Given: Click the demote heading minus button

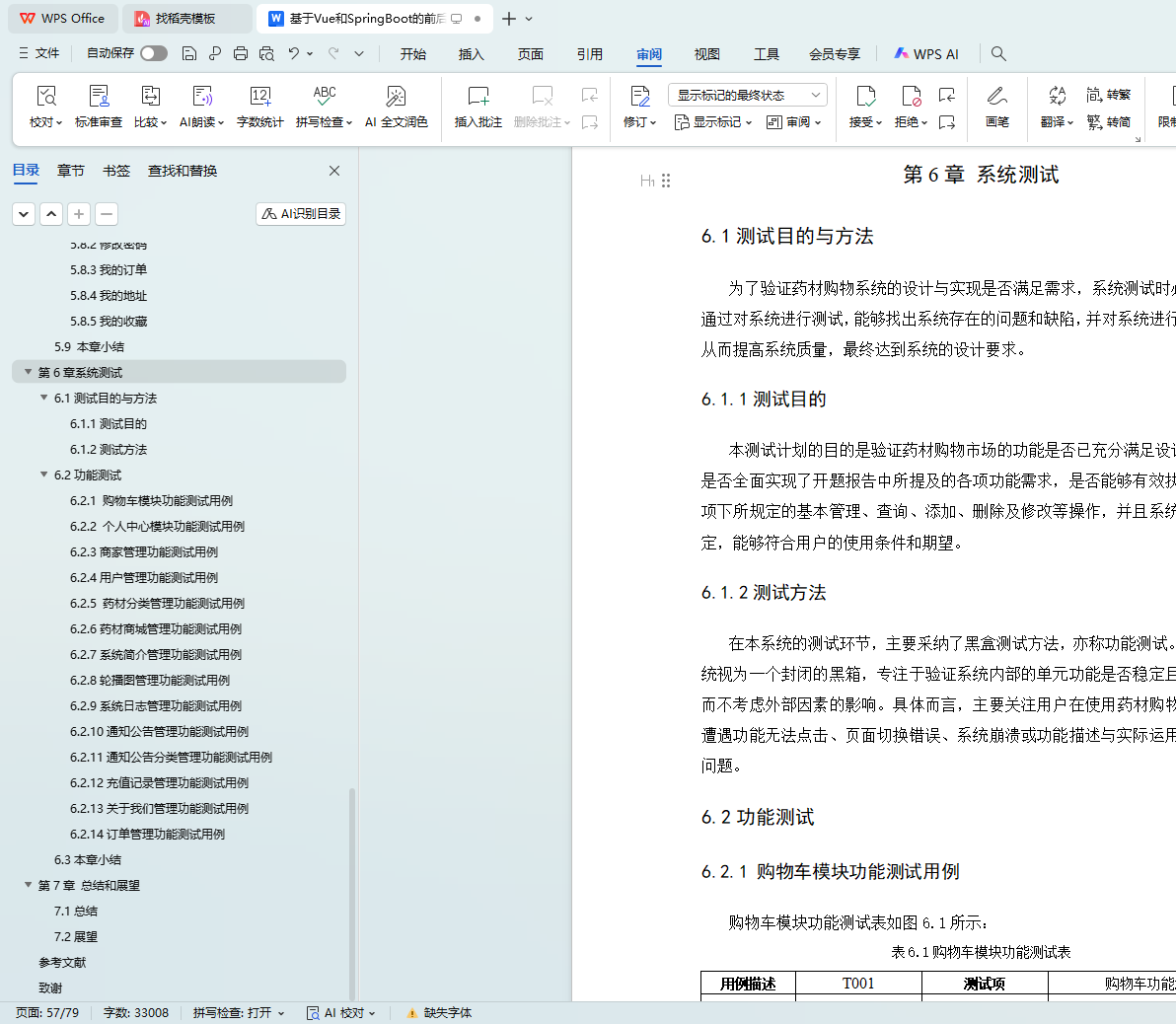Looking at the screenshot, I should (x=107, y=214).
